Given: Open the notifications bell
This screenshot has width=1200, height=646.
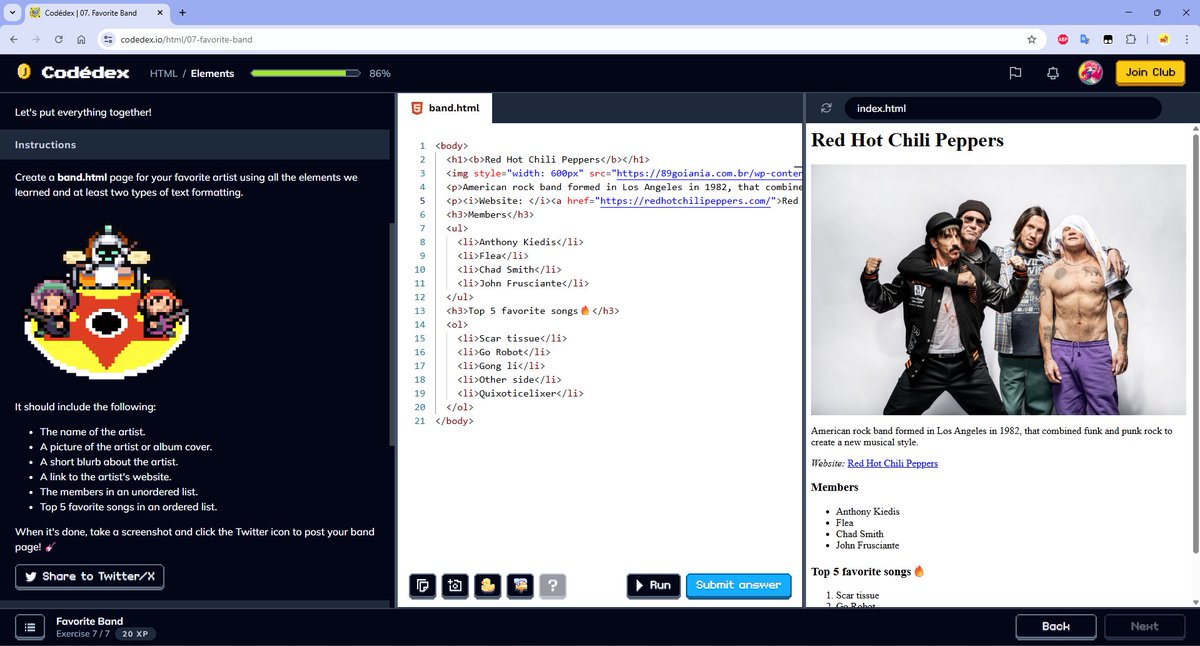Looking at the screenshot, I should 1053,73.
